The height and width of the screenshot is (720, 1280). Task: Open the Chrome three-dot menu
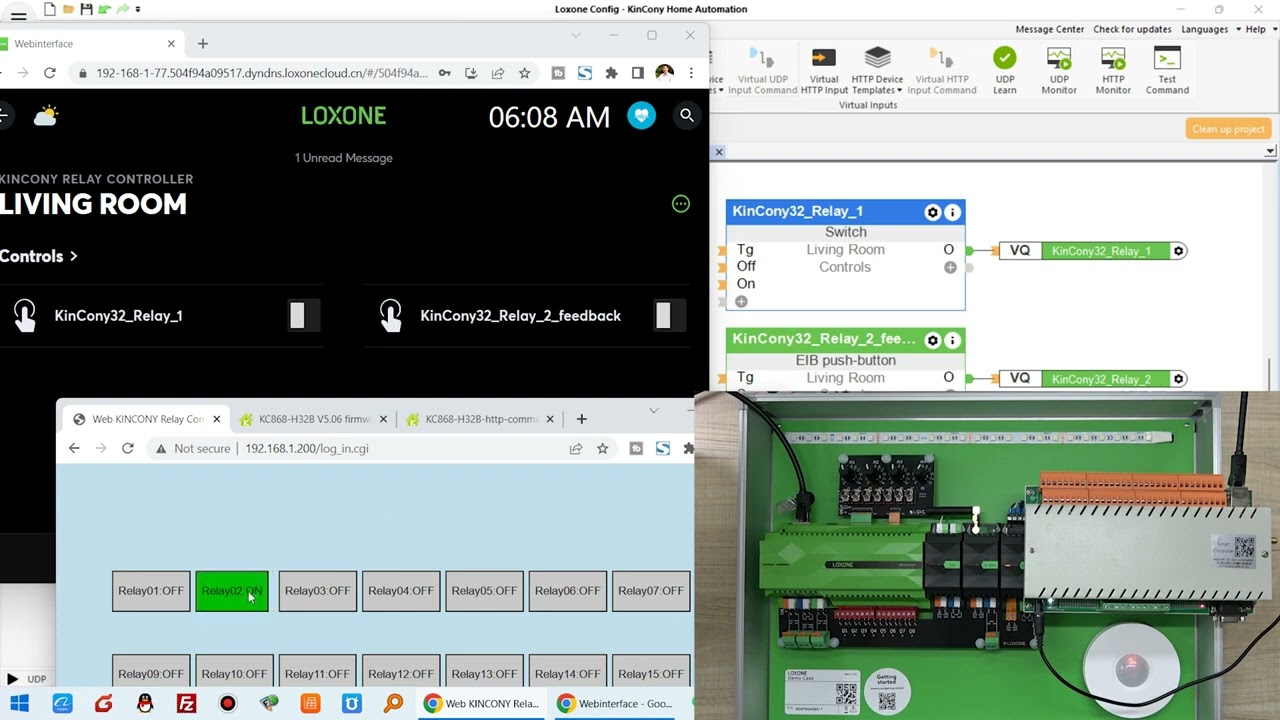pyautogui.click(x=691, y=73)
